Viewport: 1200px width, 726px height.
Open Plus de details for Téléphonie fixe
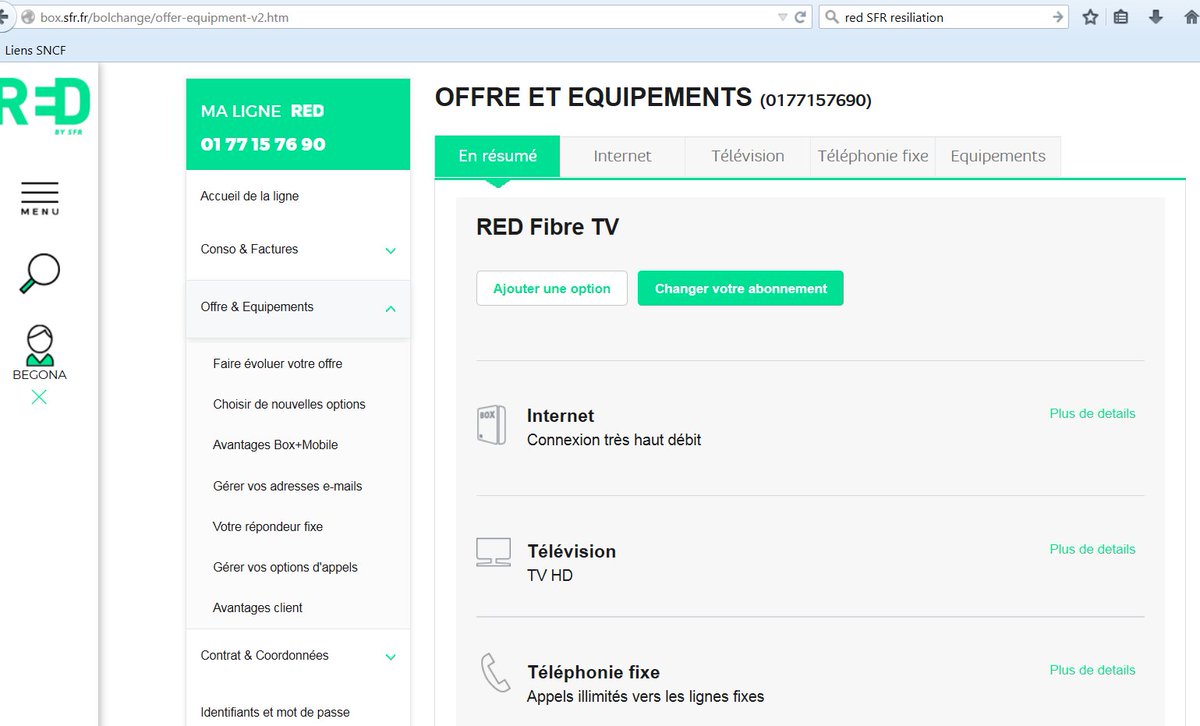[1092, 670]
